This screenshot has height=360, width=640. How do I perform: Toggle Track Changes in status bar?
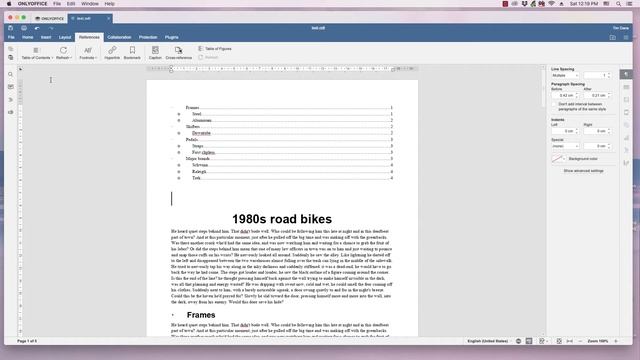click(542, 341)
